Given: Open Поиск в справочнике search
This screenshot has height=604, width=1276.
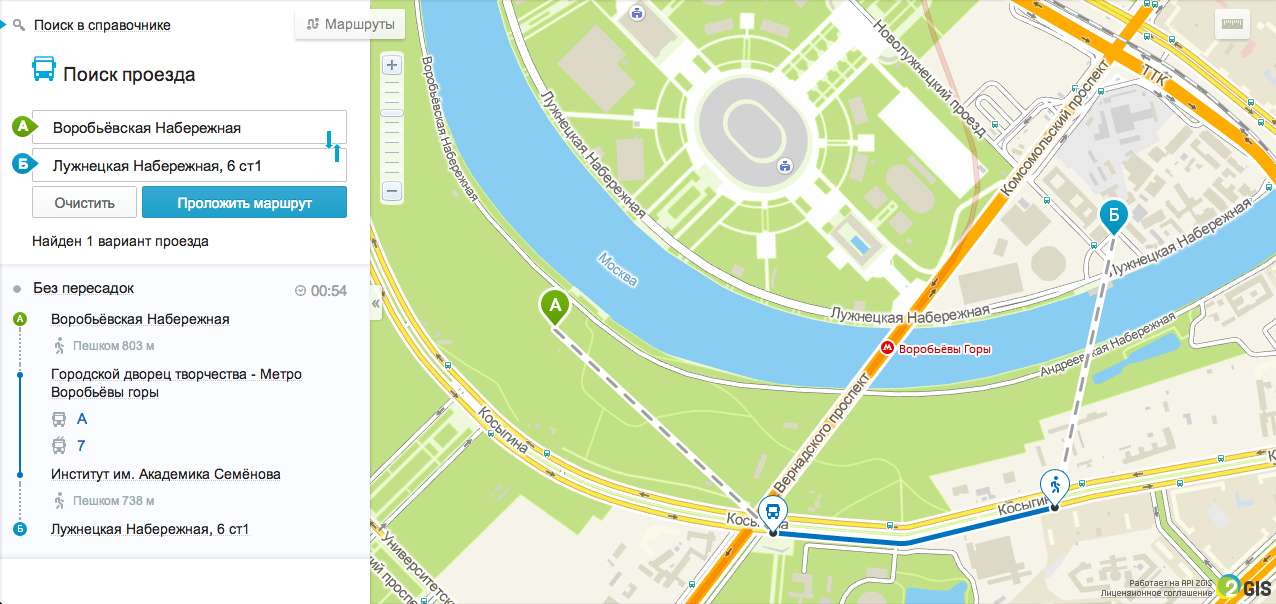Looking at the screenshot, I should tap(102, 25).
